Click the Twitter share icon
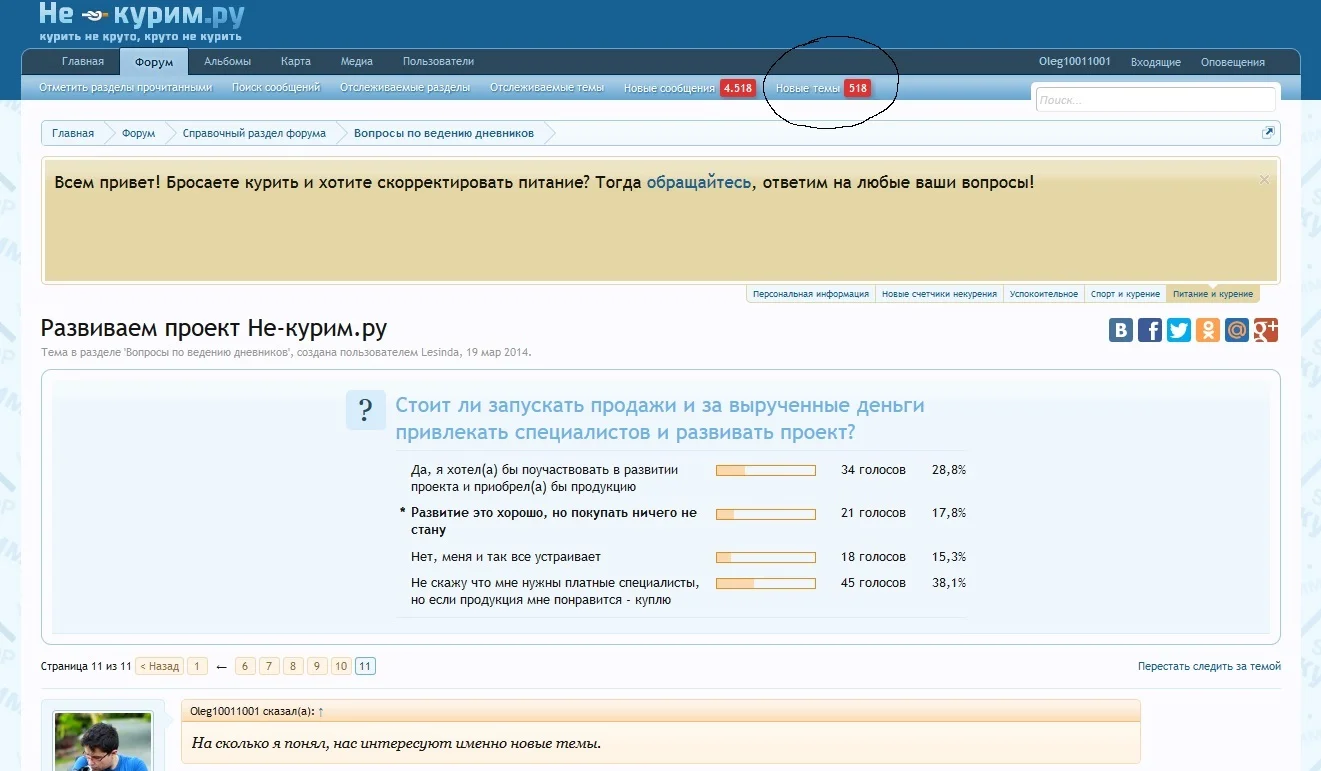Image resolution: width=1321 pixels, height=771 pixels. pyautogui.click(x=1179, y=330)
